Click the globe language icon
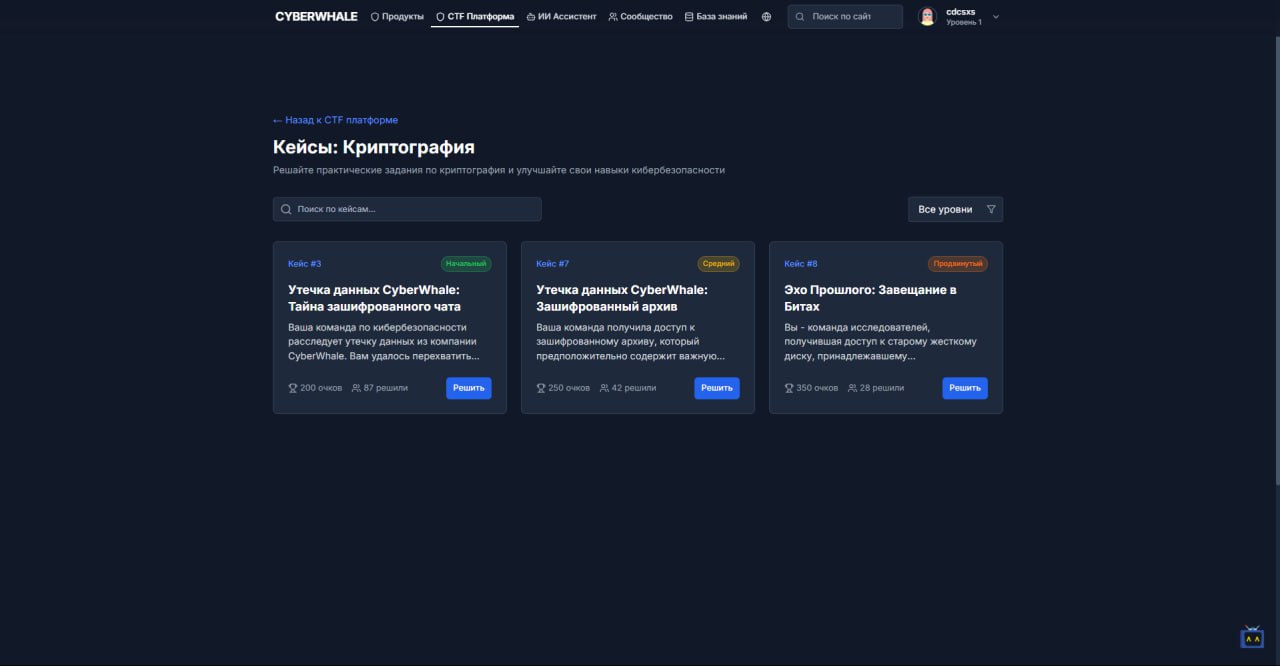 click(767, 17)
